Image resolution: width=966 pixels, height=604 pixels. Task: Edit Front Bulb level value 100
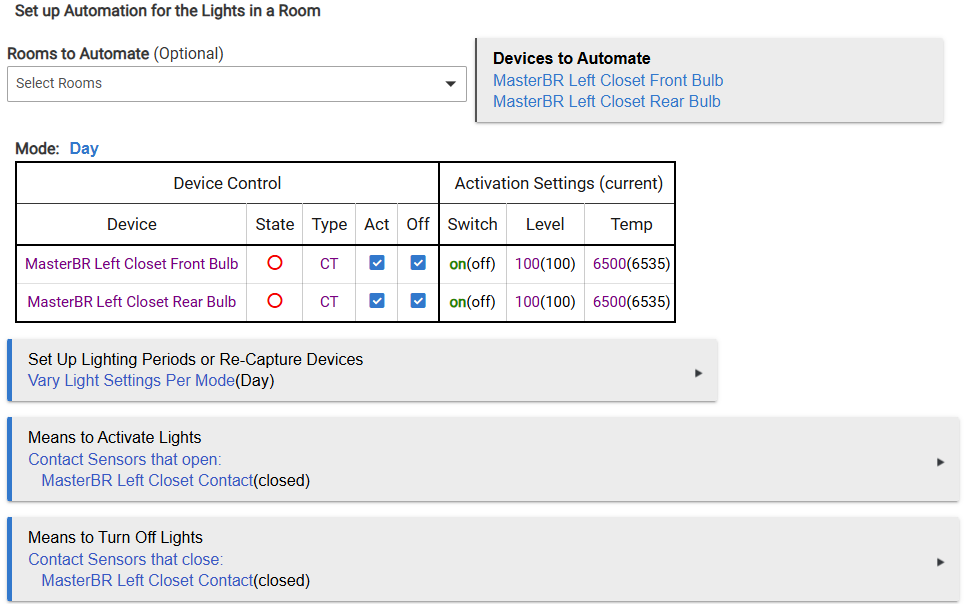(526, 264)
